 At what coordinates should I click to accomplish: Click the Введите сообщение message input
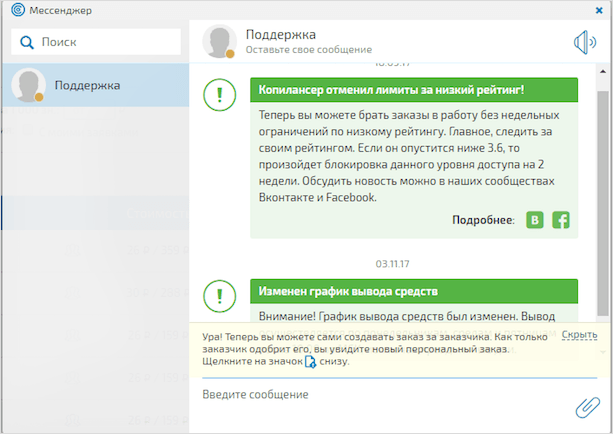pyautogui.click(x=380, y=395)
